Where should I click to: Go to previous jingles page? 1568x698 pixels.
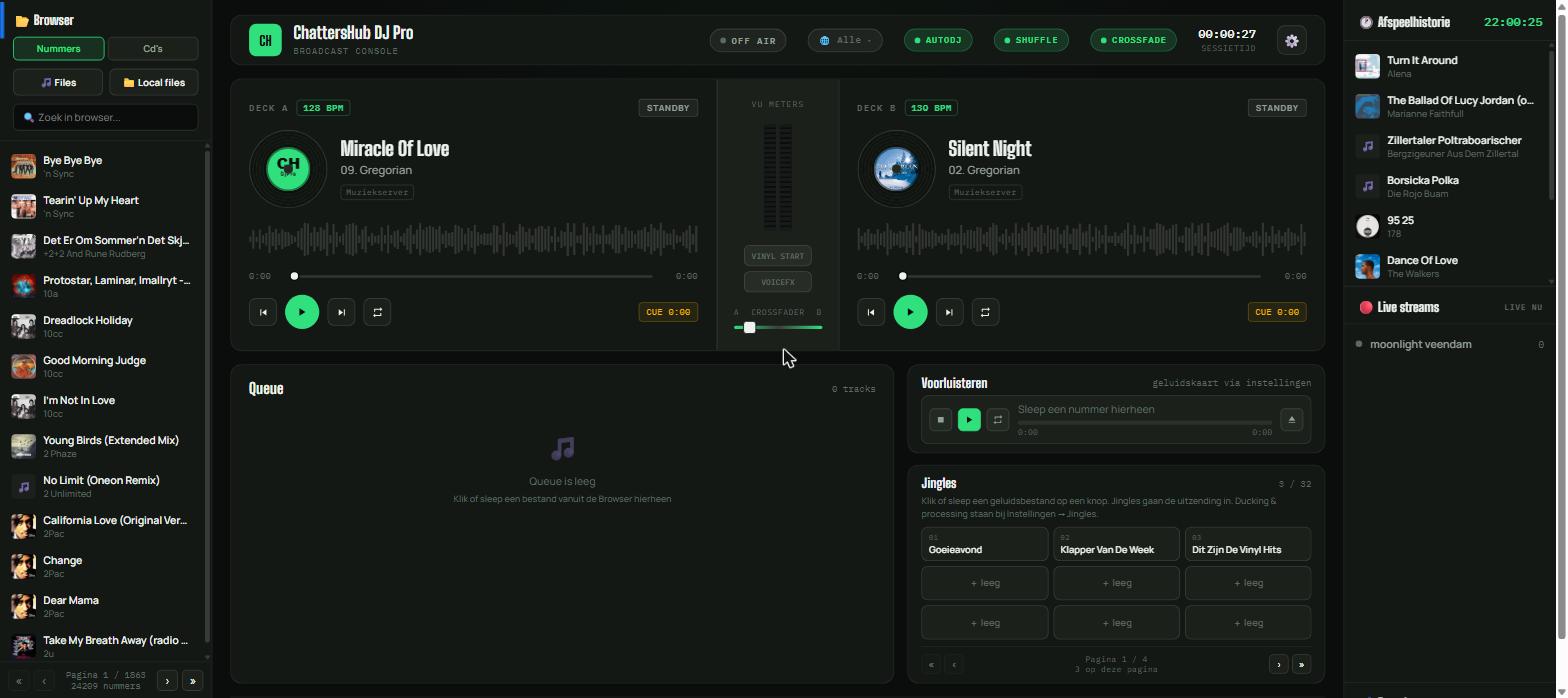pos(954,664)
